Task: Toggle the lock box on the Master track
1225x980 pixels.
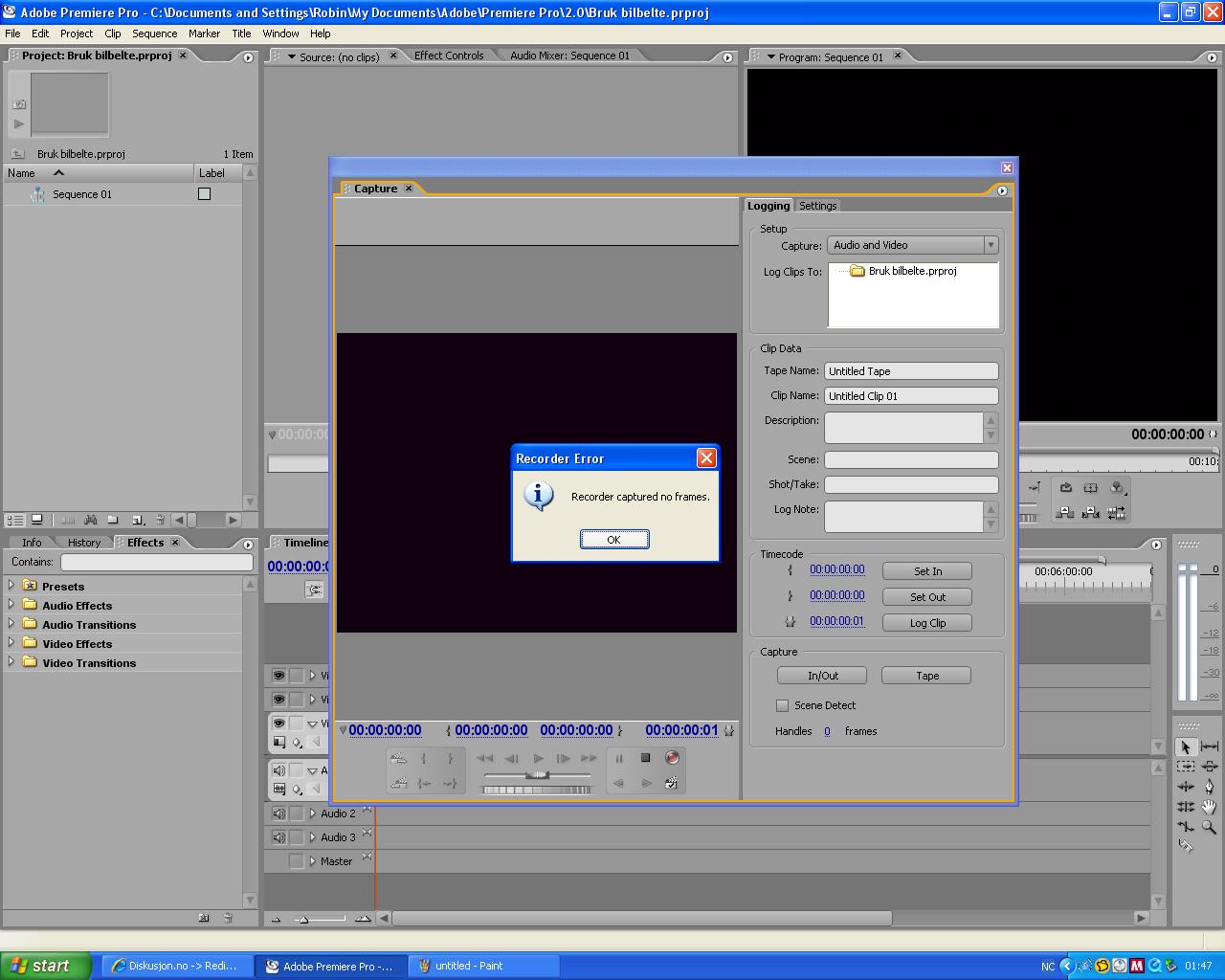Action: click(x=297, y=861)
